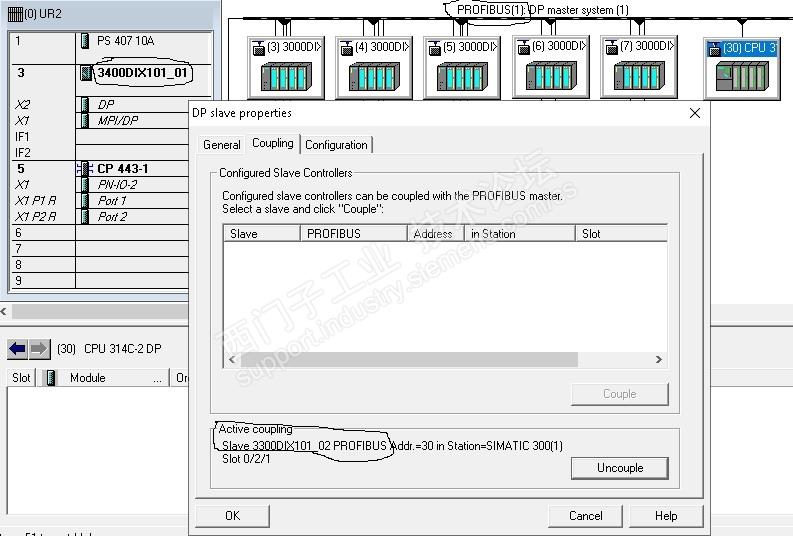Click the UR2 rack icon
Viewport: 793px width, 536px height.
point(15,14)
